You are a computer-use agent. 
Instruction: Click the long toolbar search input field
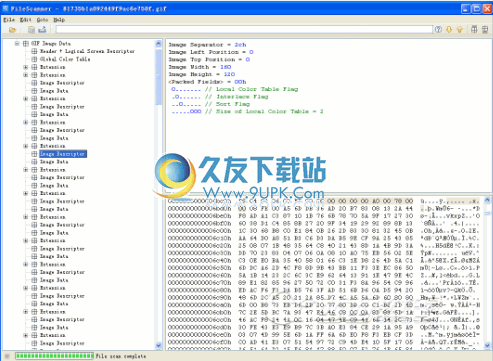point(244,30)
